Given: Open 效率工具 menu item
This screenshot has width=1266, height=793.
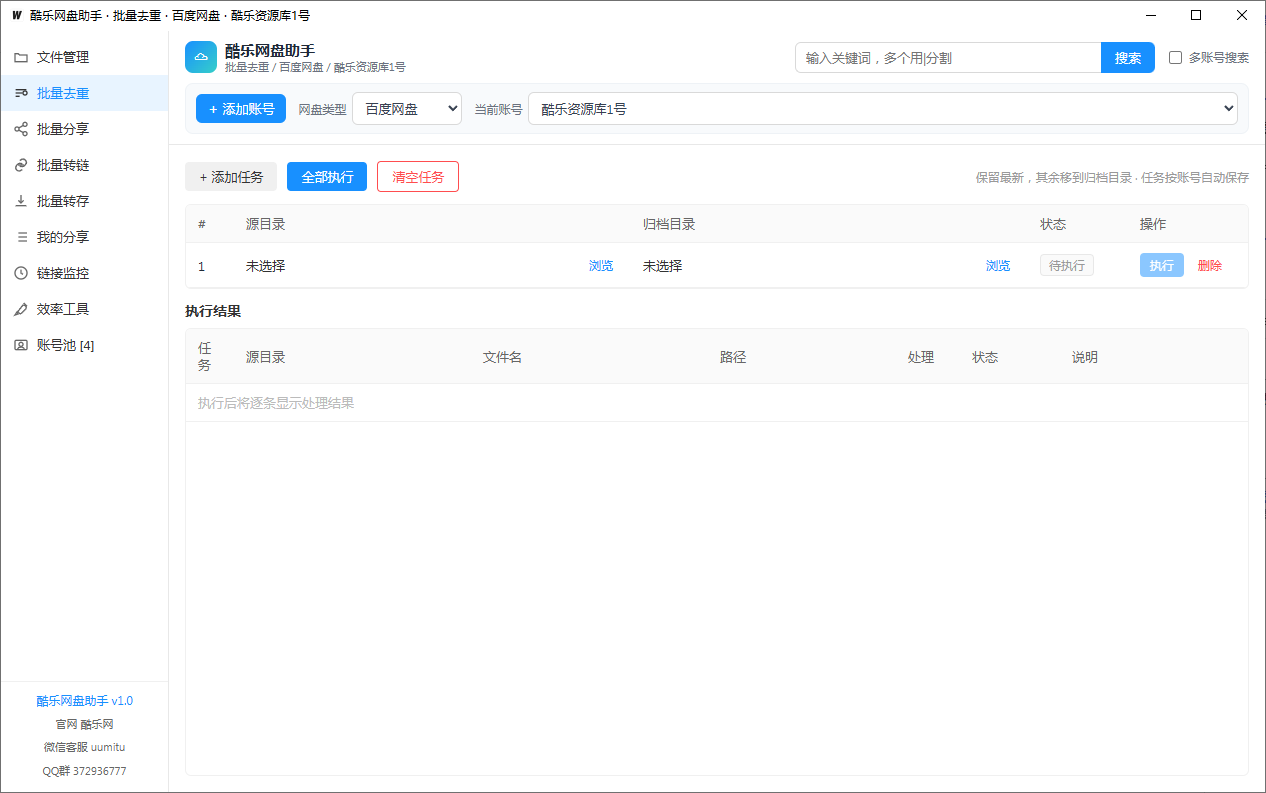Looking at the screenshot, I should pyautogui.click(x=84, y=309).
